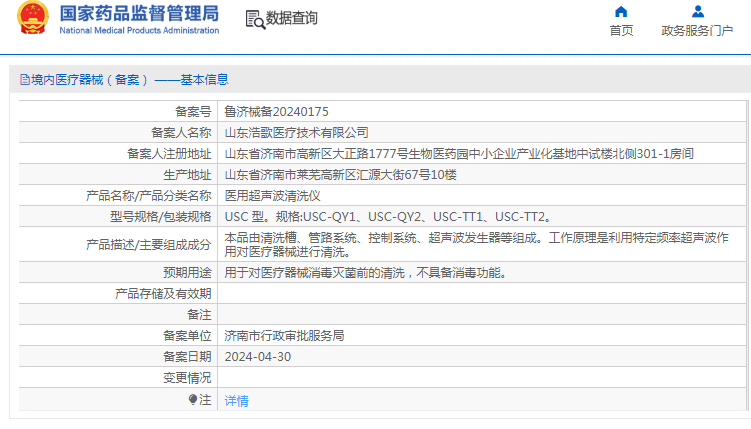Open the 详情 link
Image resolution: width=751 pixels, height=429 pixels.
237,400
